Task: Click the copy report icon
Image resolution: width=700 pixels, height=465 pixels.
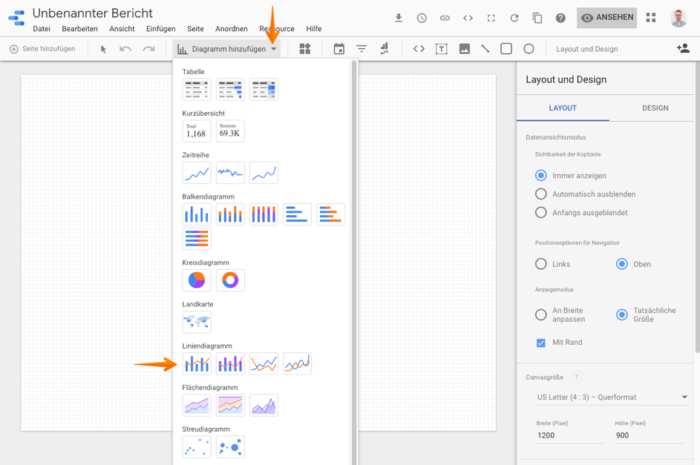Action: [x=538, y=18]
